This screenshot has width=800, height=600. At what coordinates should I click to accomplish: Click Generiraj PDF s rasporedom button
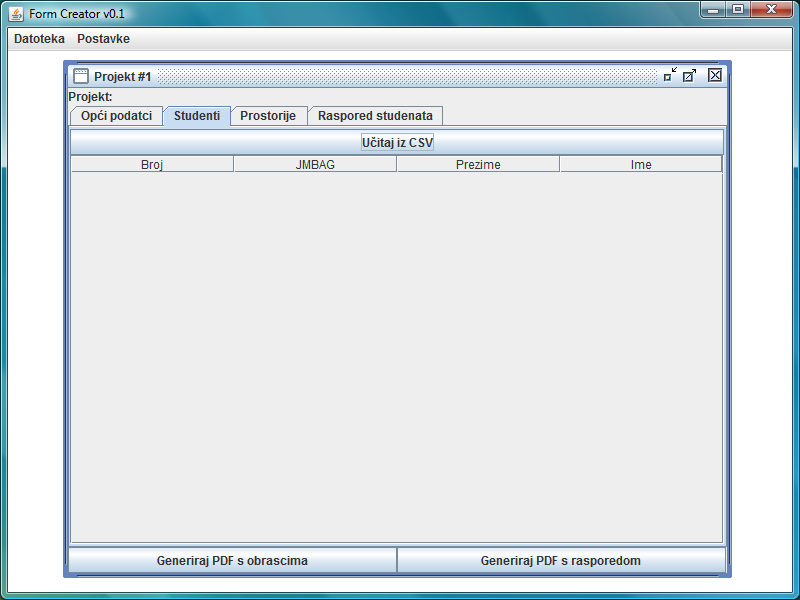560,561
